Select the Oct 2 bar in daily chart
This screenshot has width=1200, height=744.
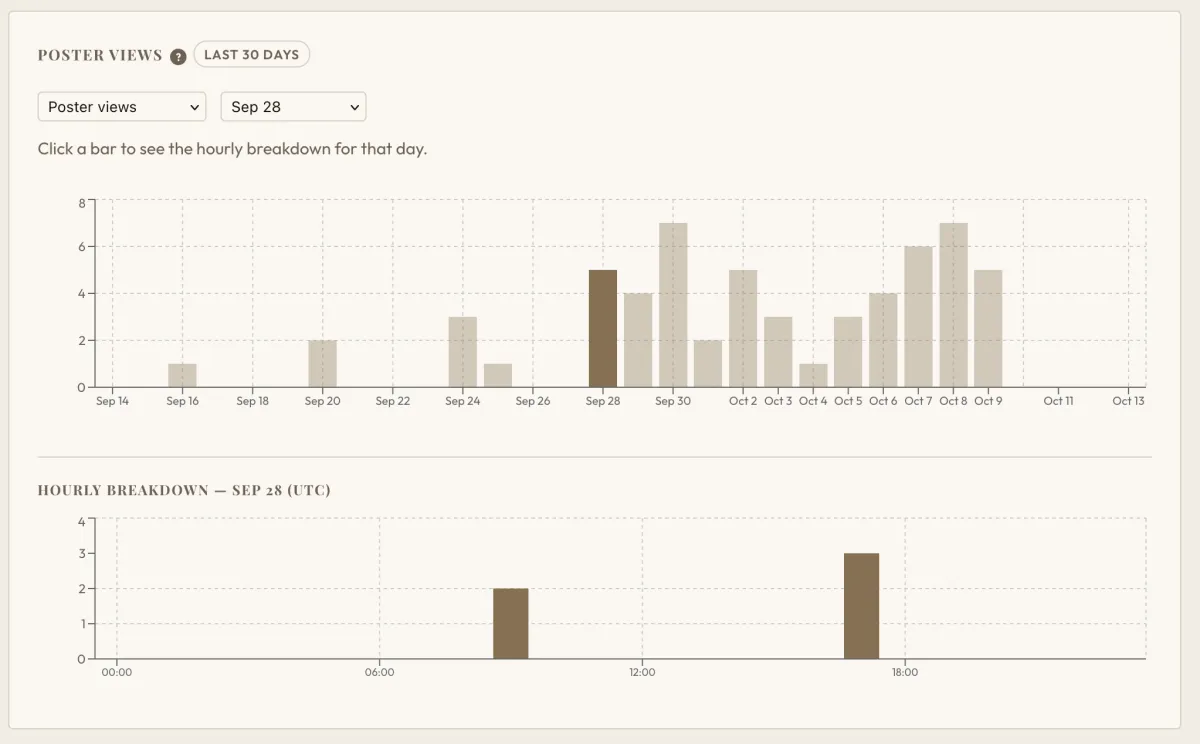(x=743, y=328)
